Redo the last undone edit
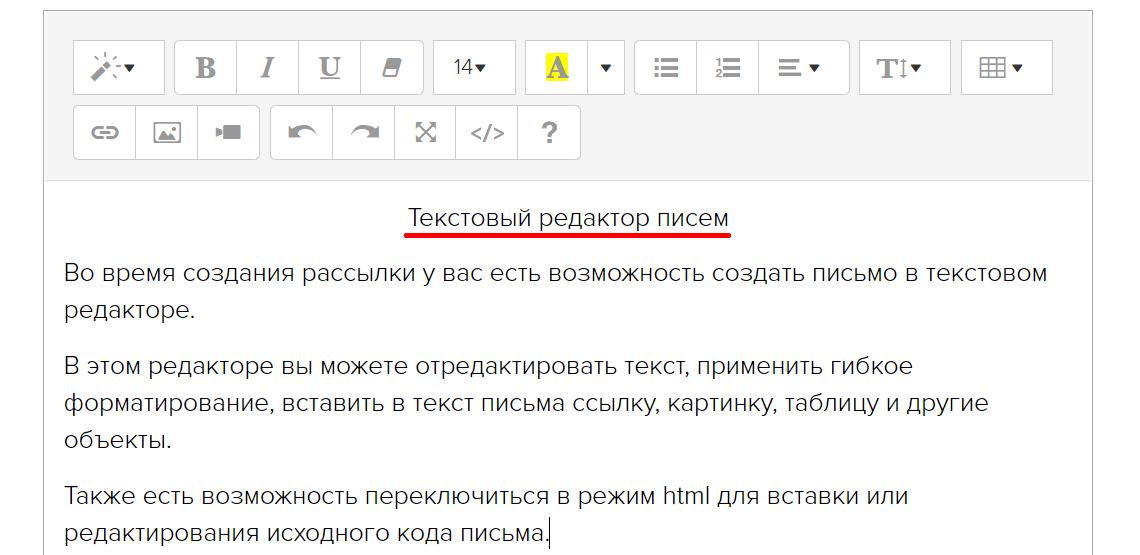Viewport: 1140px width, 555px height. pos(364,133)
